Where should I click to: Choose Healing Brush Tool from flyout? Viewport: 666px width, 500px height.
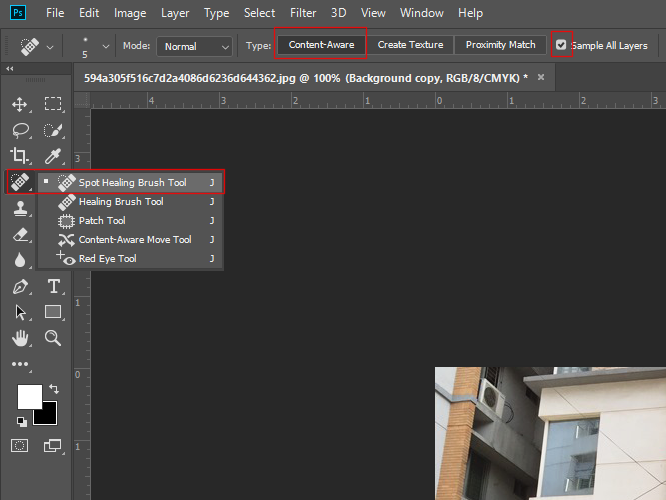pyautogui.click(x=130, y=202)
